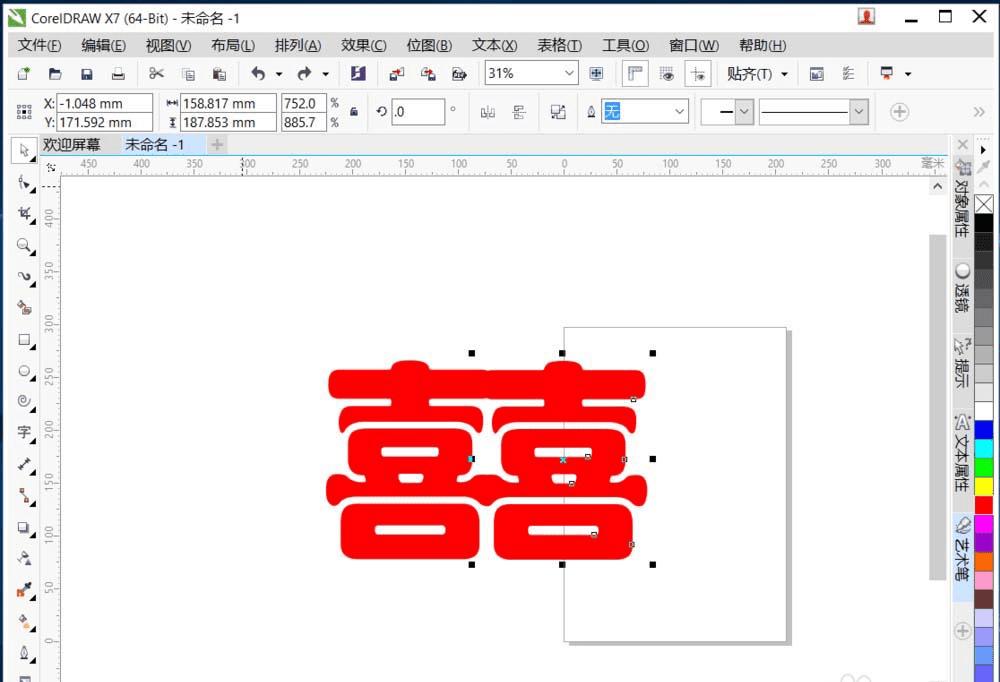This screenshot has width=1000, height=682.
Task: Click the Save disk icon
Action: click(x=87, y=74)
